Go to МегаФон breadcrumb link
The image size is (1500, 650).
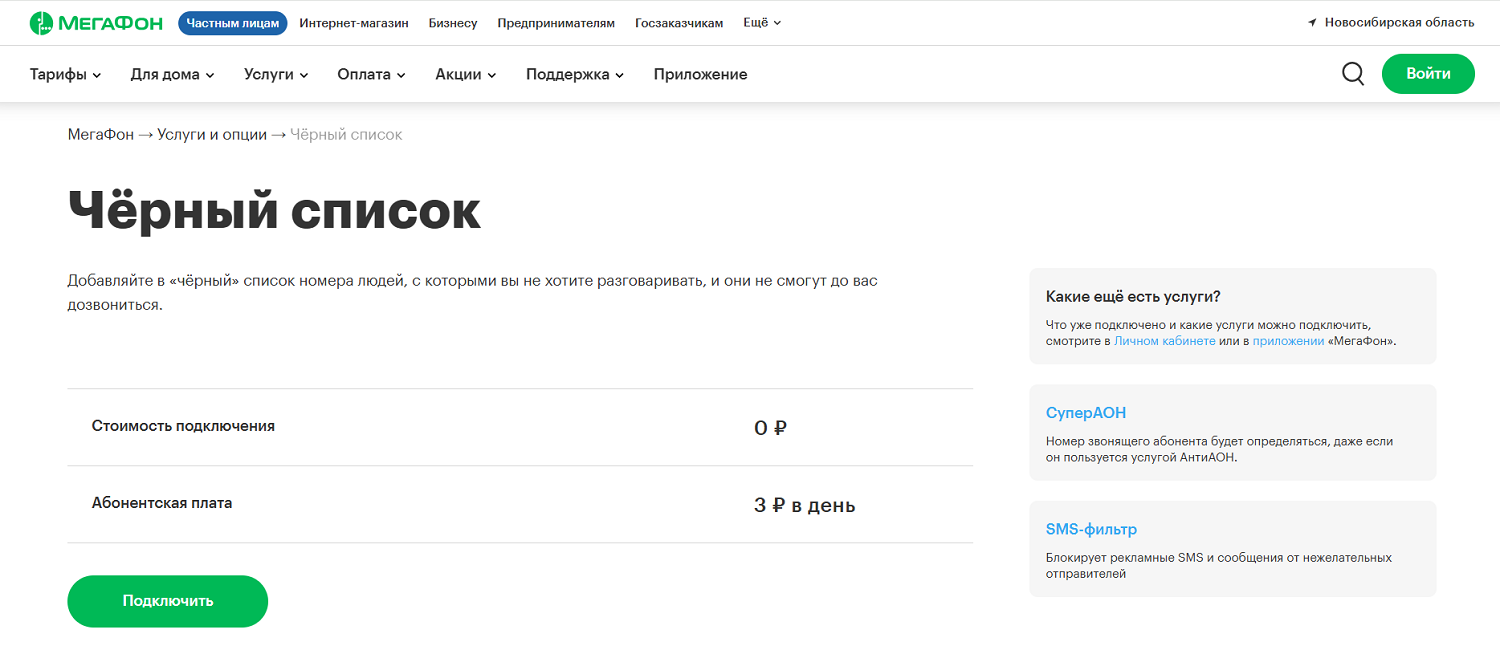[x=100, y=134]
